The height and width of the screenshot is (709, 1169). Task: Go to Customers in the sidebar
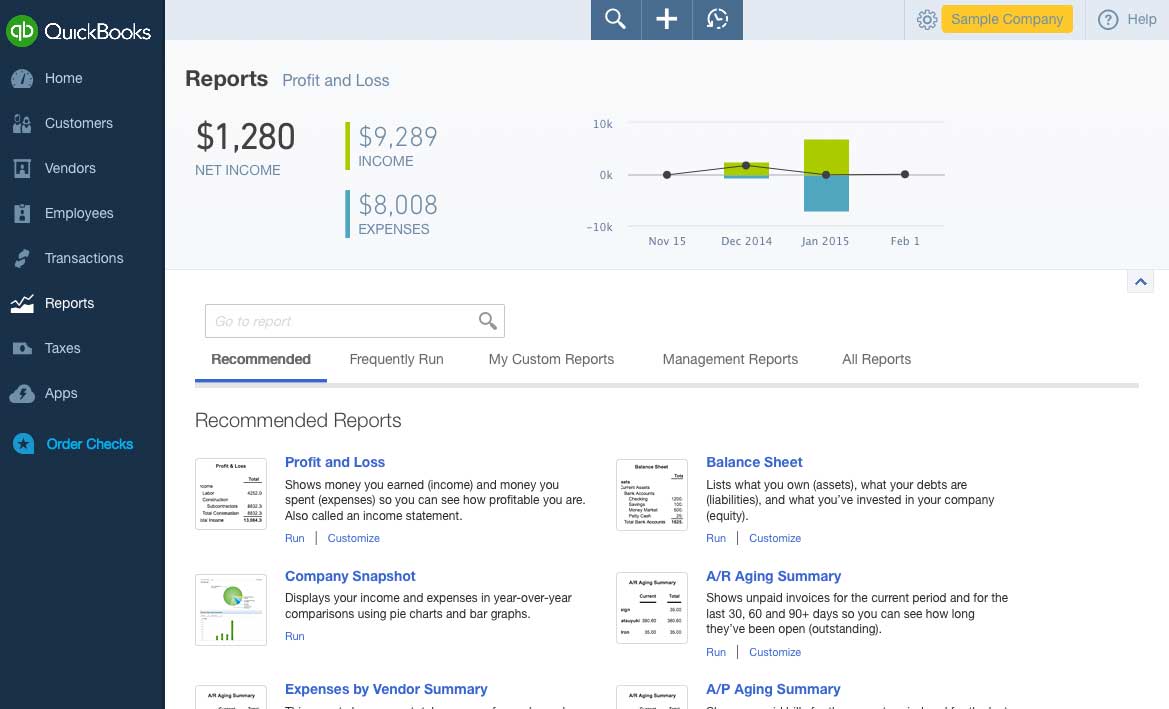click(78, 124)
